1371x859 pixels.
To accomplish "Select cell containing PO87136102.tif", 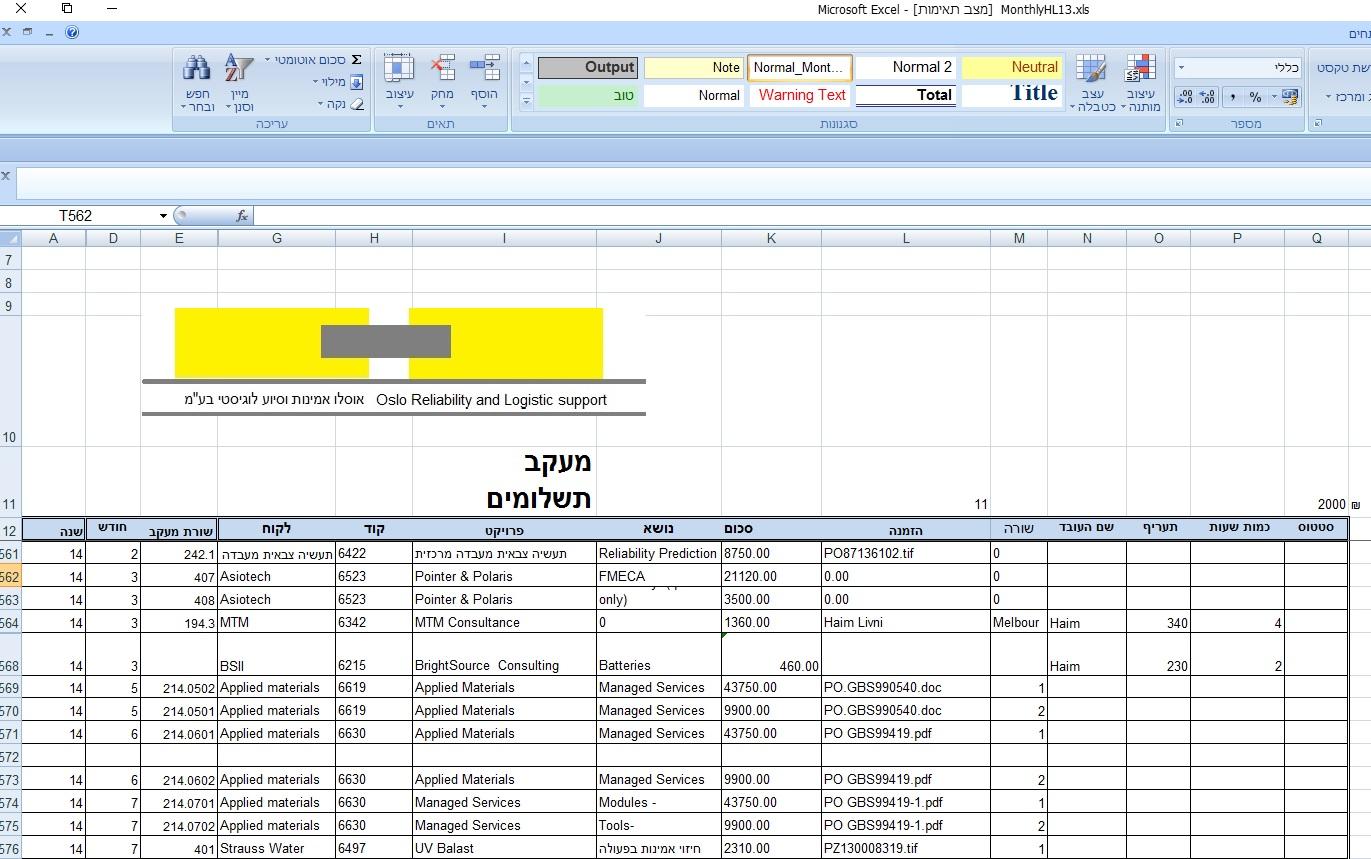I will pyautogui.click(x=906, y=553).
